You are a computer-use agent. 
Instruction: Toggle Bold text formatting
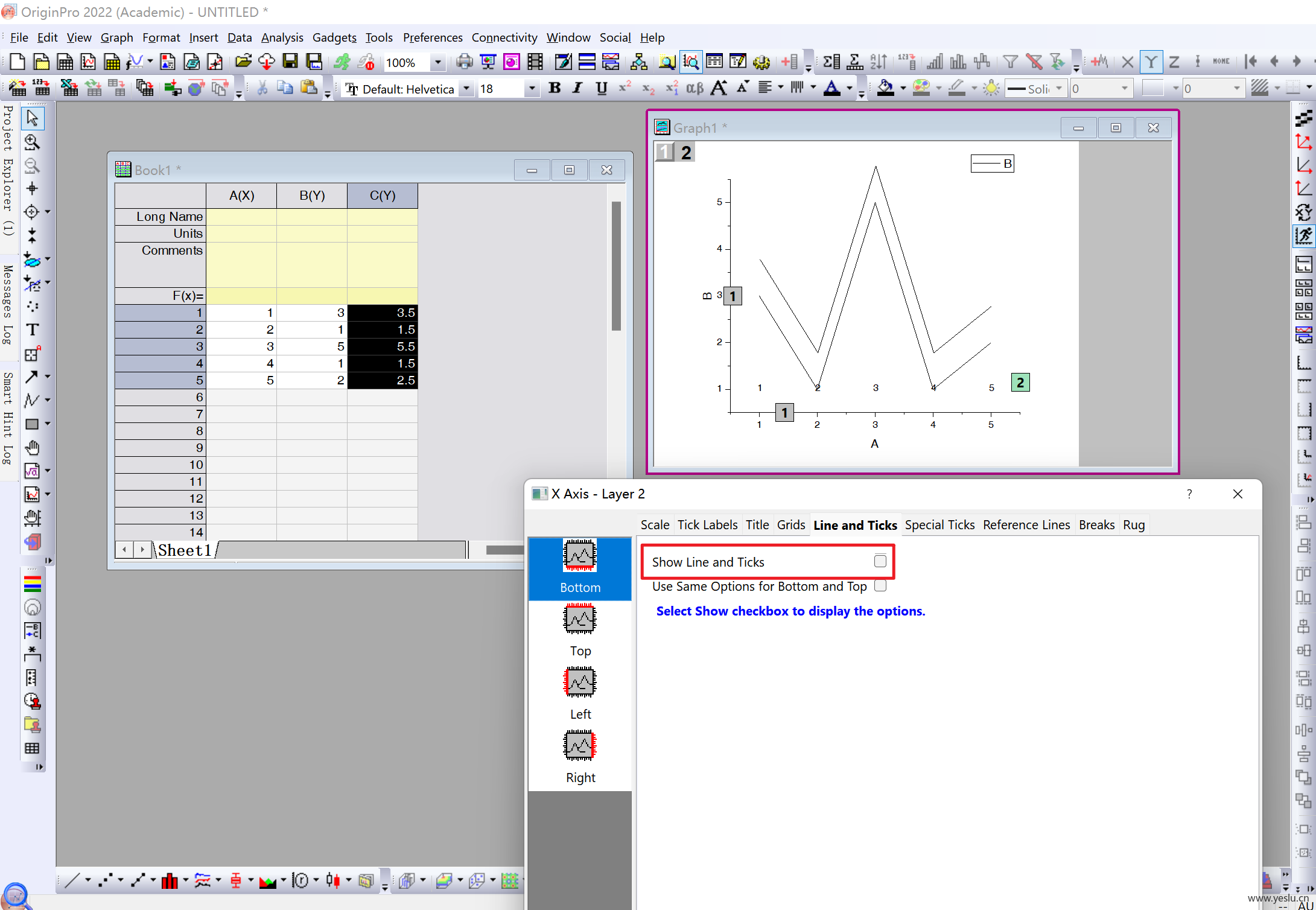pos(555,89)
